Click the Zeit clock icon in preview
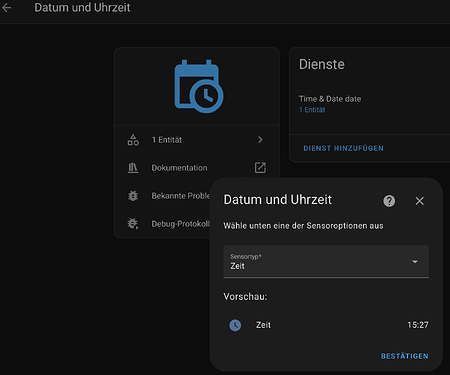This screenshot has width=450, height=375. click(x=235, y=325)
